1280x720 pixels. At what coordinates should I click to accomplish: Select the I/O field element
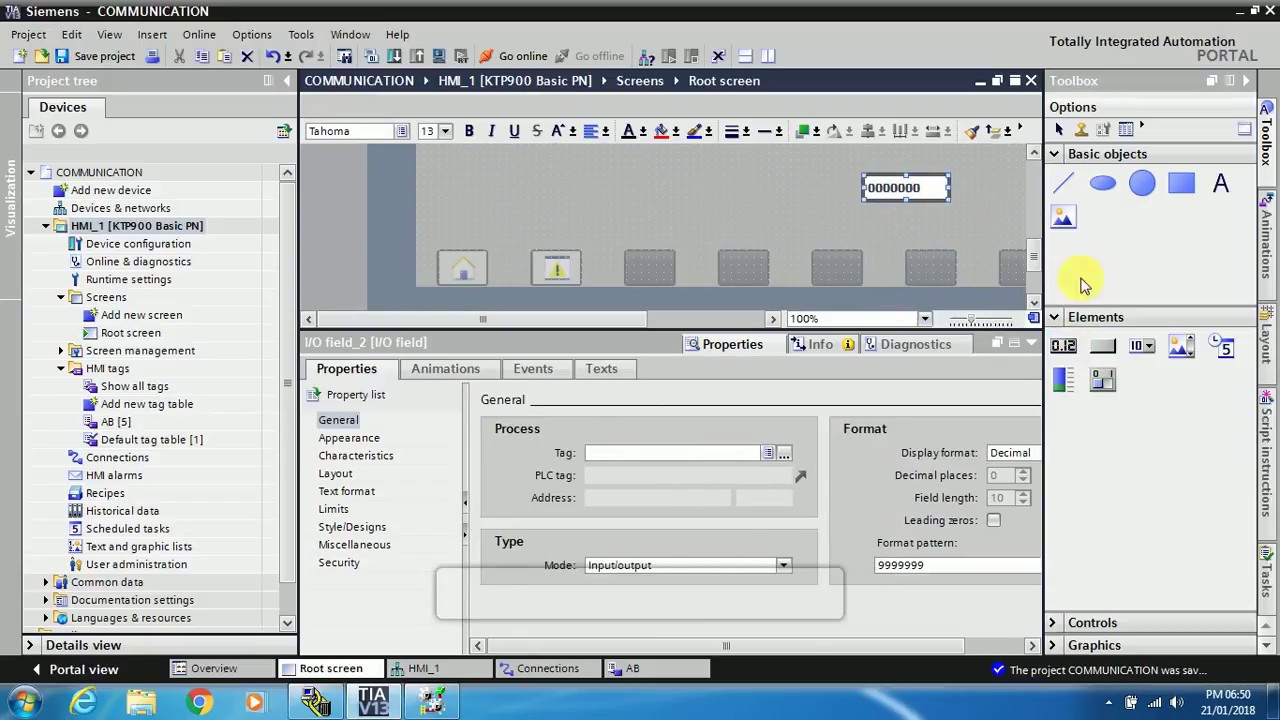(1063, 346)
